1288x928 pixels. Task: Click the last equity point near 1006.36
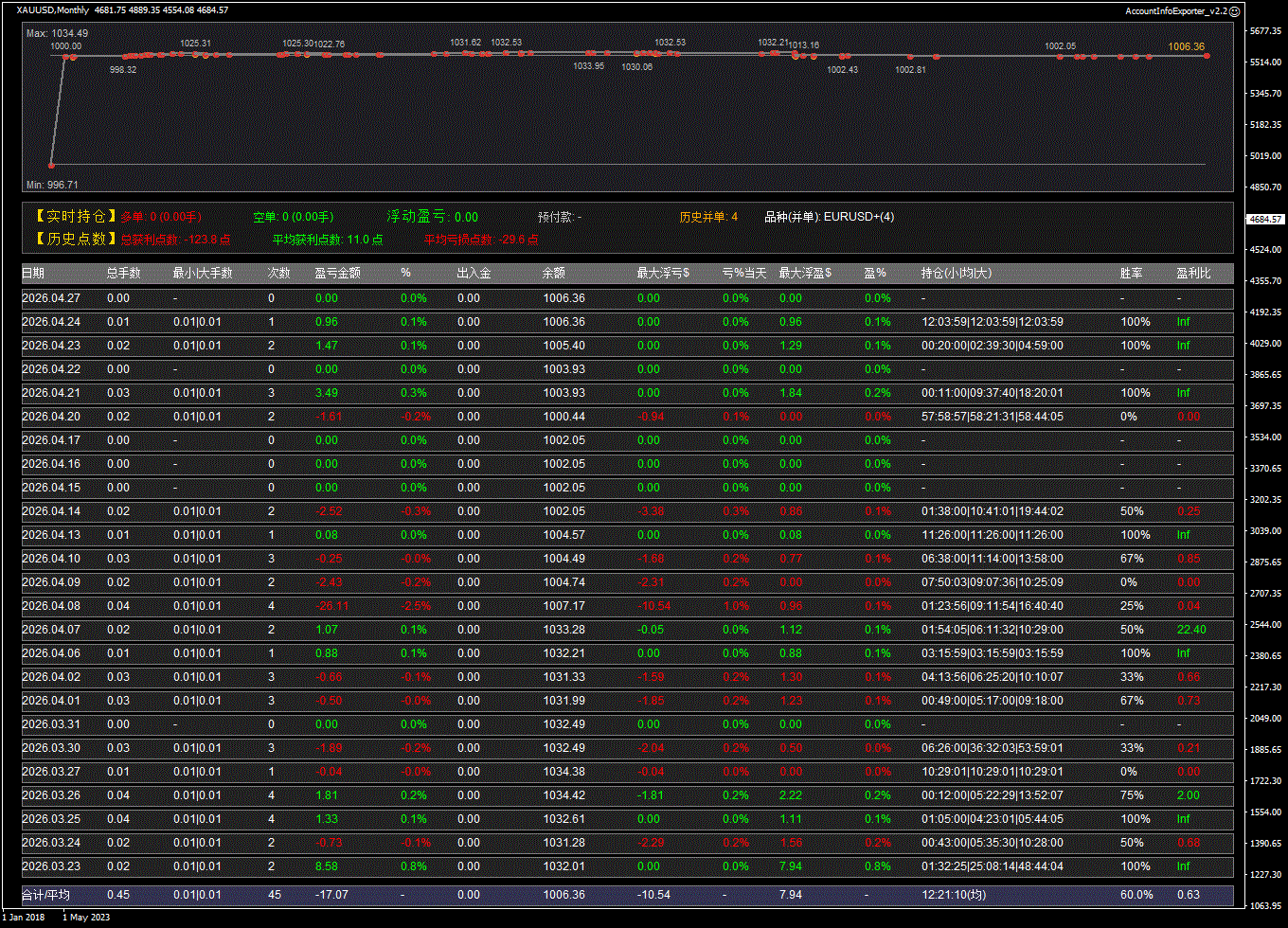point(1207,56)
